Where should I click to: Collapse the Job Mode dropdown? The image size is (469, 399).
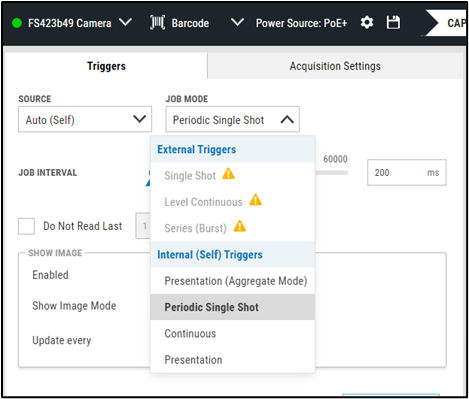click(287, 119)
